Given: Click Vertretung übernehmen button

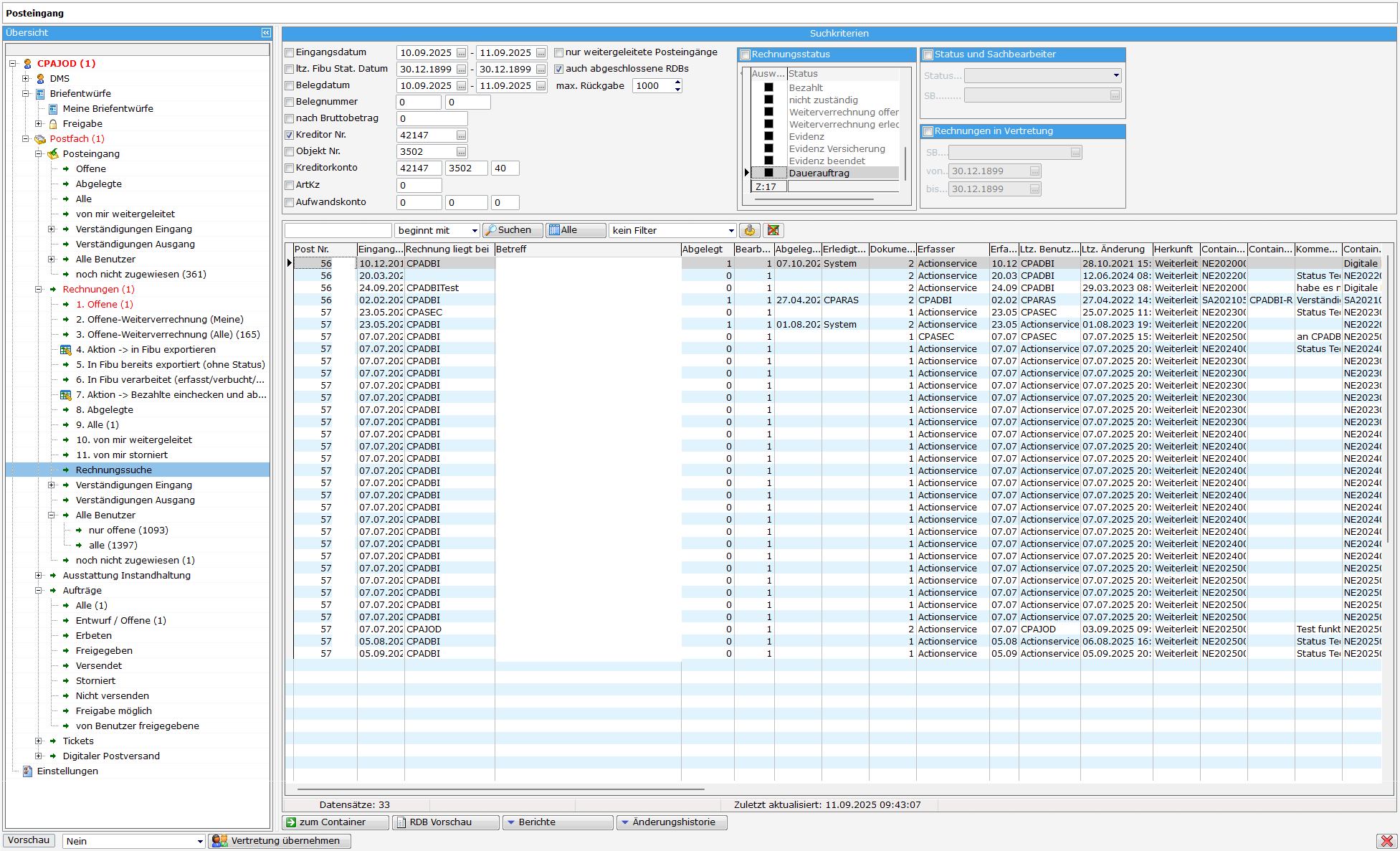Looking at the screenshot, I should 280,841.
